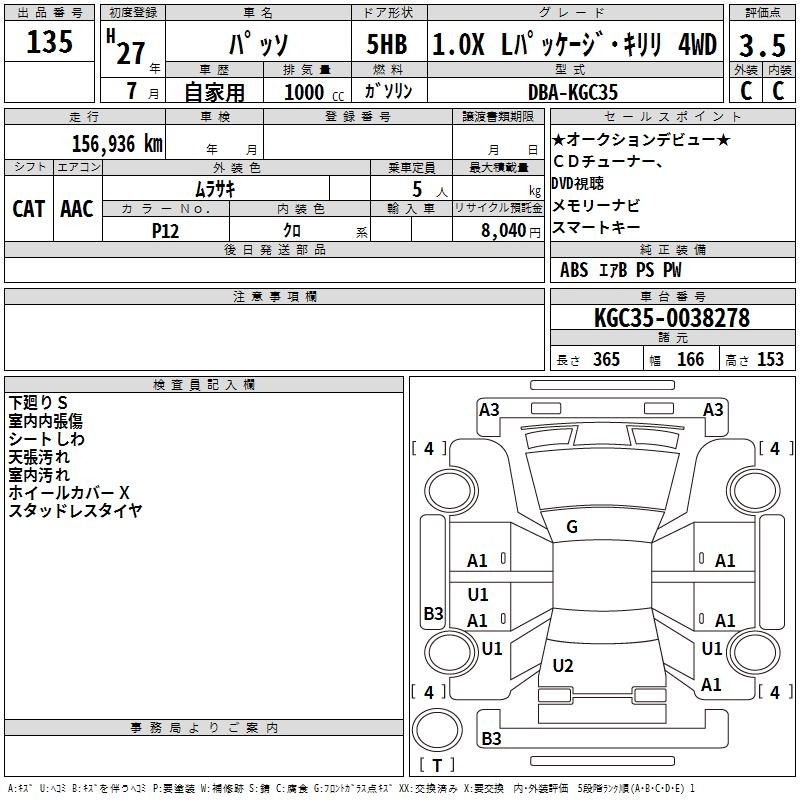Click the registration month 7 月
Viewport: 800px width, 800px height.
tap(142, 91)
